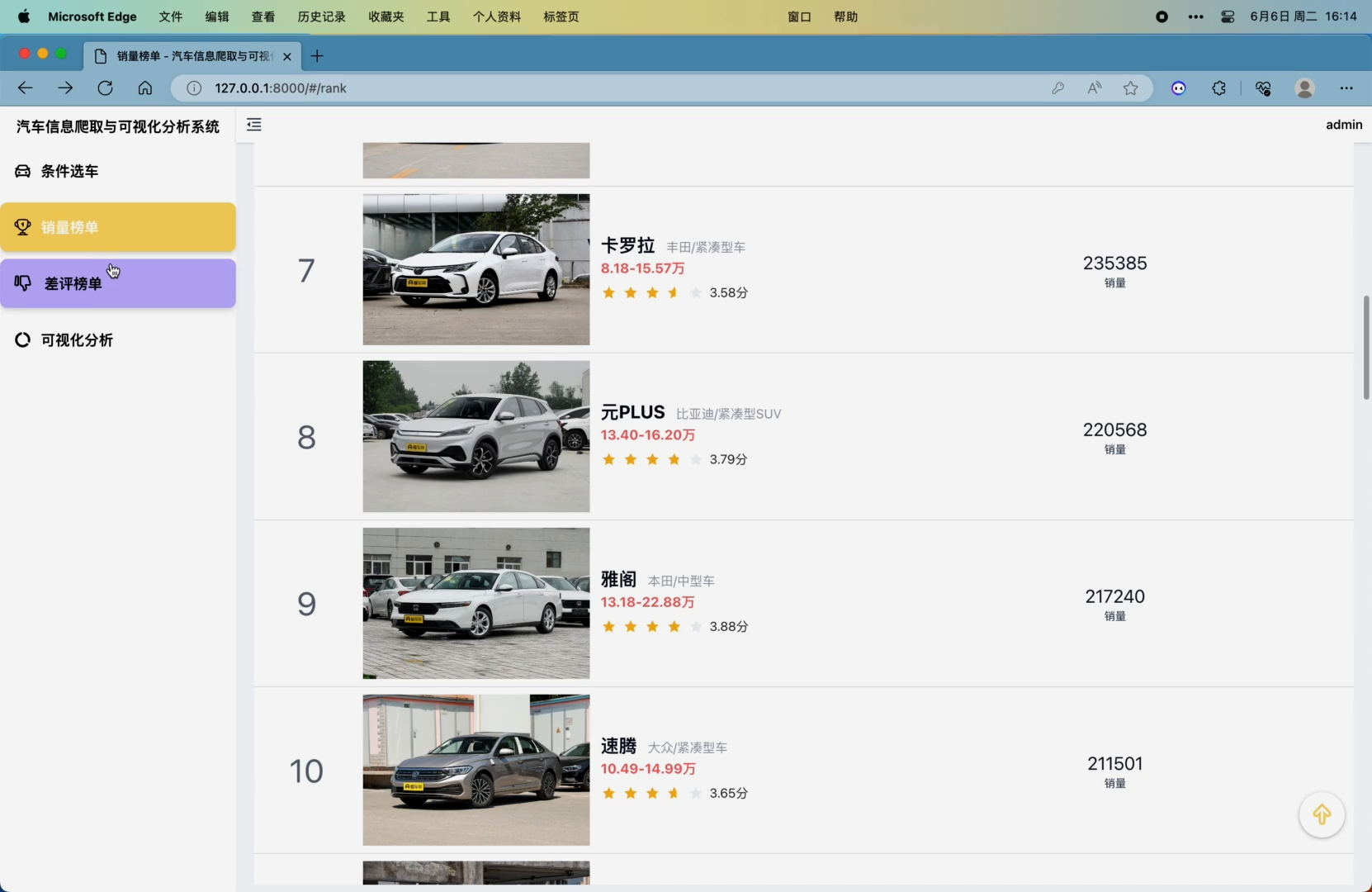
Task: Open the 工具 menu
Action: click(438, 17)
